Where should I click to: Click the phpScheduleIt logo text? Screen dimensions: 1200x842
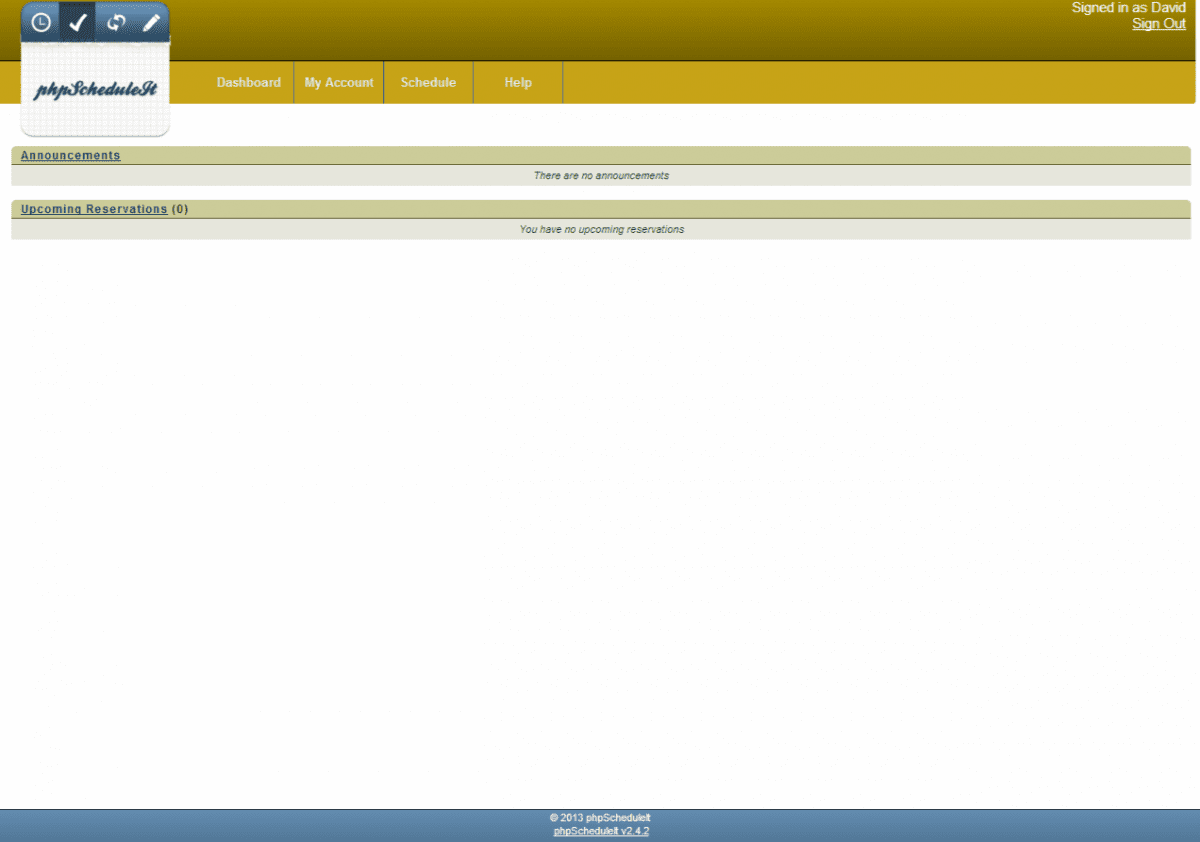point(95,90)
